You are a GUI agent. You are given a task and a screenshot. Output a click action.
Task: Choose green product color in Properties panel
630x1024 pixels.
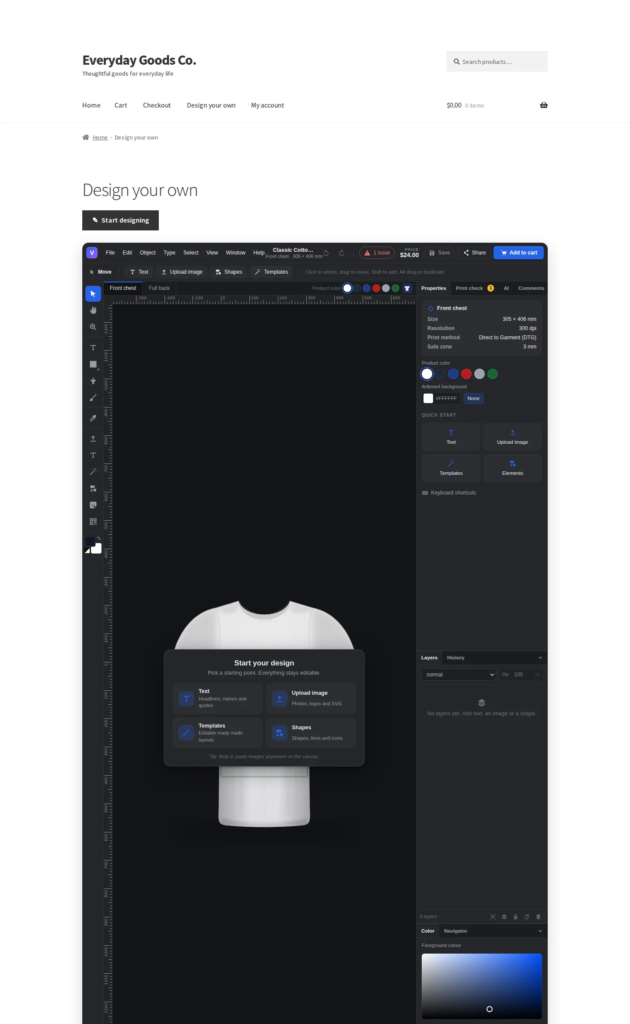(x=493, y=374)
